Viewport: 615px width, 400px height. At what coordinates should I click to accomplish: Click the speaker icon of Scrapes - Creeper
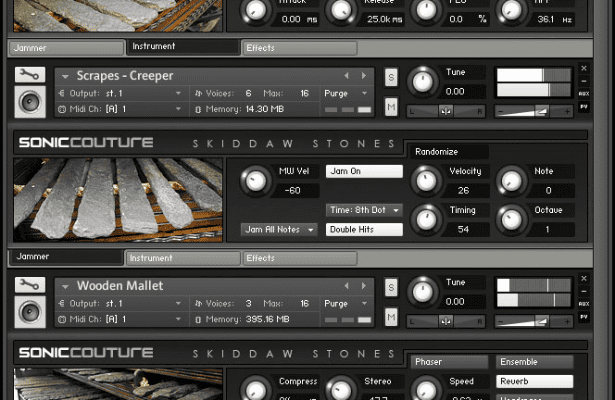click(30, 102)
